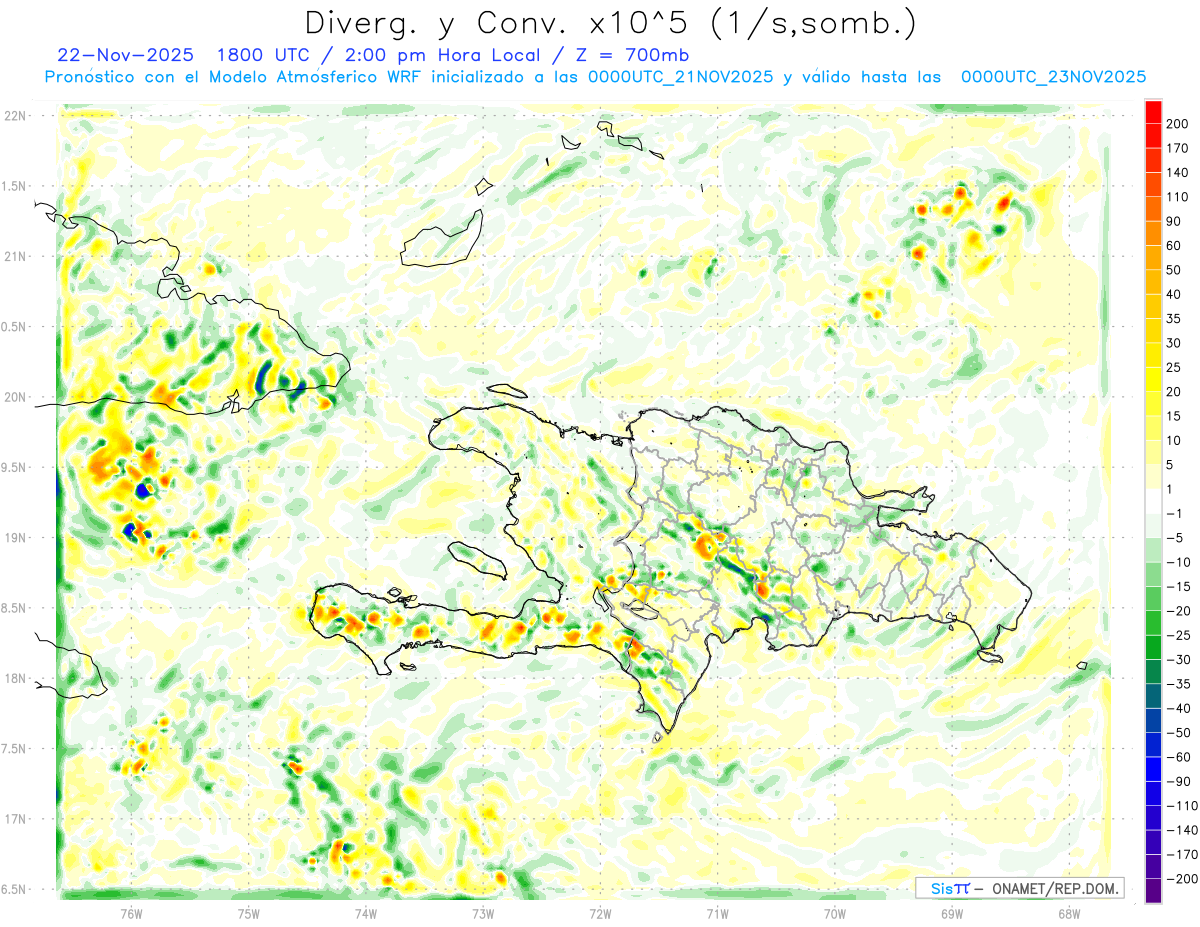Click the '71W' longitude label
The height and width of the screenshot is (927, 1200).
coord(717,913)
